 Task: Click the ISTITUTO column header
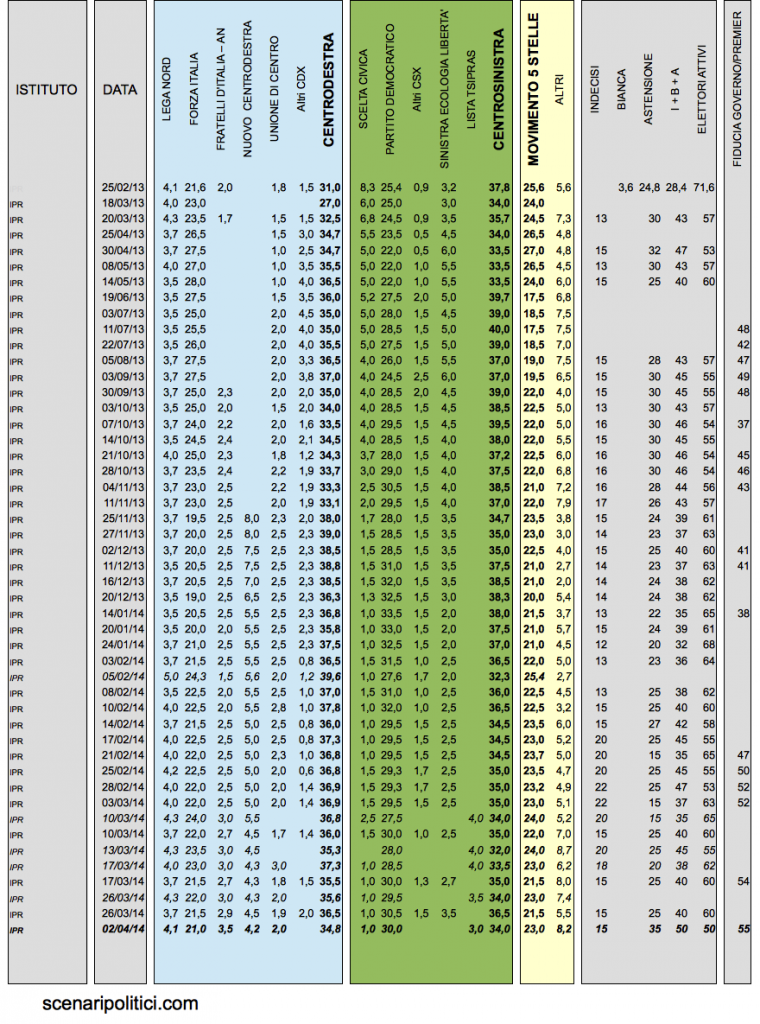pos(46,89)
